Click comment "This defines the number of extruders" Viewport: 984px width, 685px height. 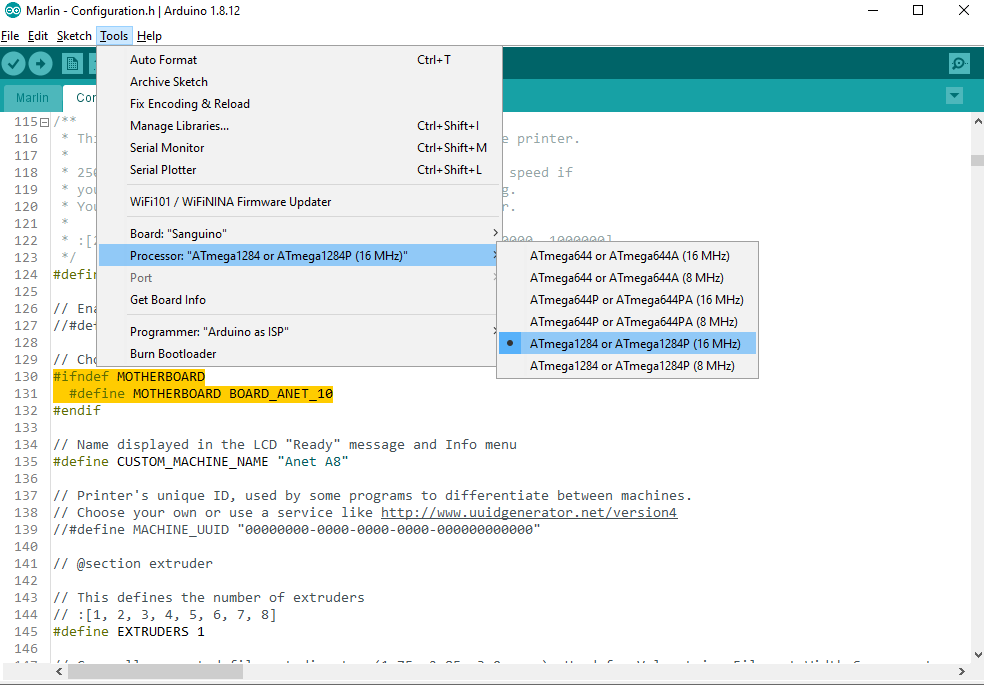pos(209,597)
